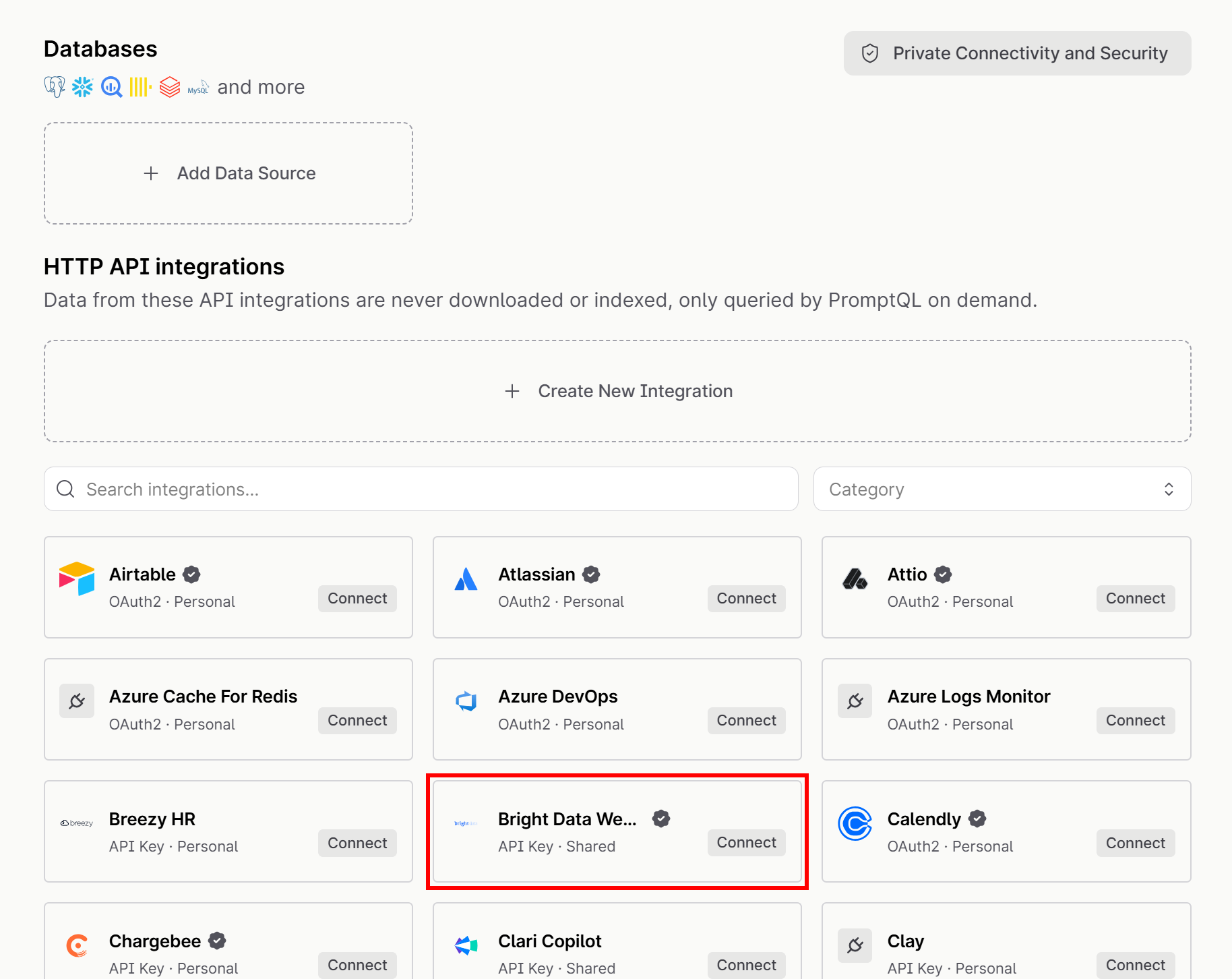Connect the Azure Cache For Redis integration
The width and height of the screenshot is (1232, 979).
coord(357,721)
